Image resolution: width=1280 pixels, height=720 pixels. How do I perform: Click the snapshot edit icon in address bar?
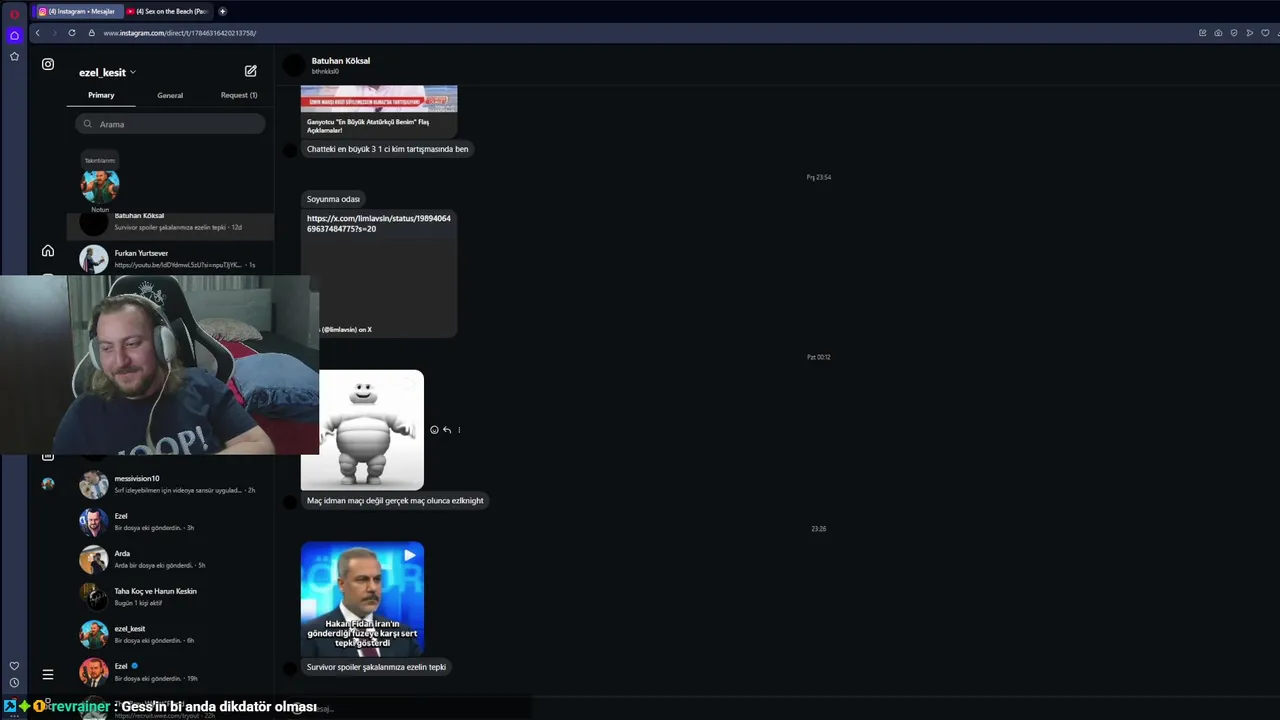[x=1202, y=33]
